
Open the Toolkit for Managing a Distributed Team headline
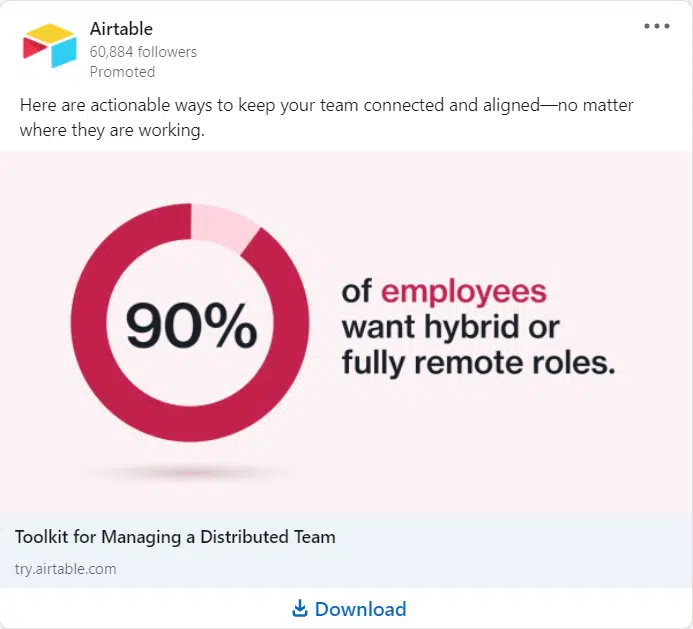click(175, 537)
